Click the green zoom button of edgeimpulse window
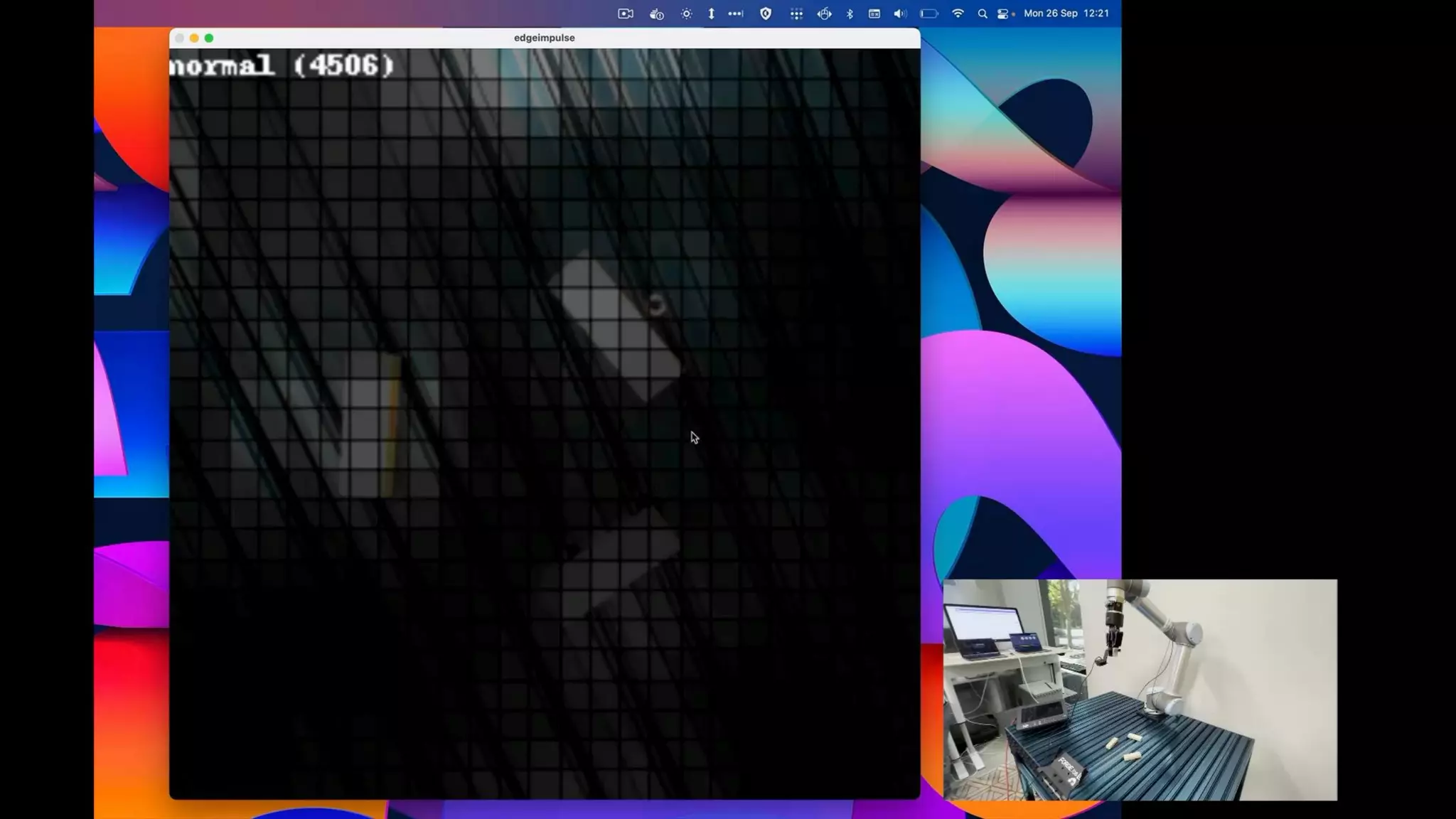Viewport: 1456px width, 819px height. coord(209,38)
